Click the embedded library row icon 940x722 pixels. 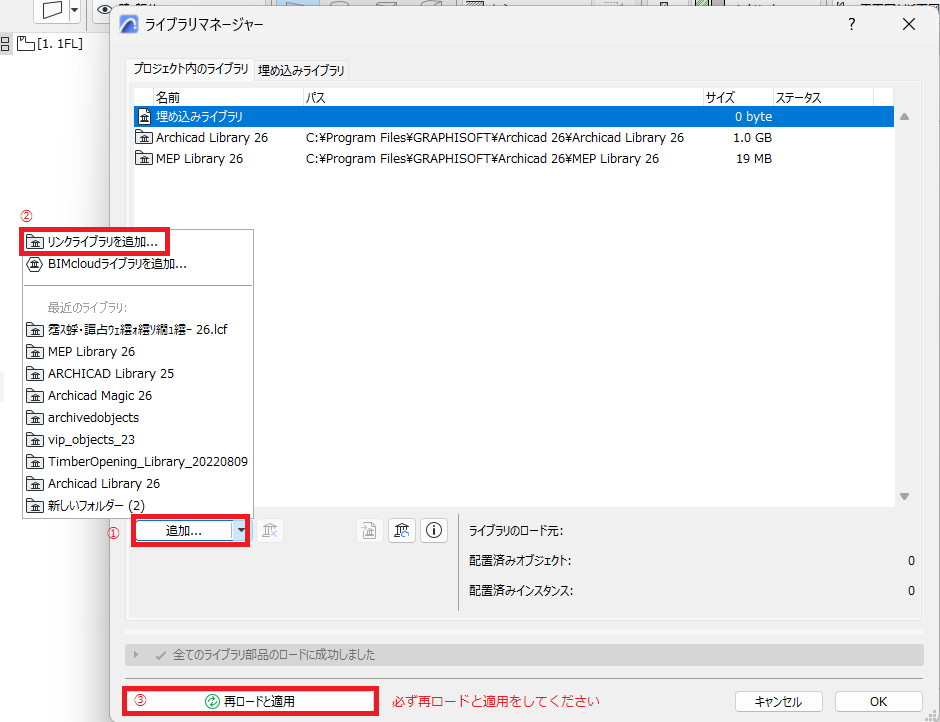[x=144, y=116]
